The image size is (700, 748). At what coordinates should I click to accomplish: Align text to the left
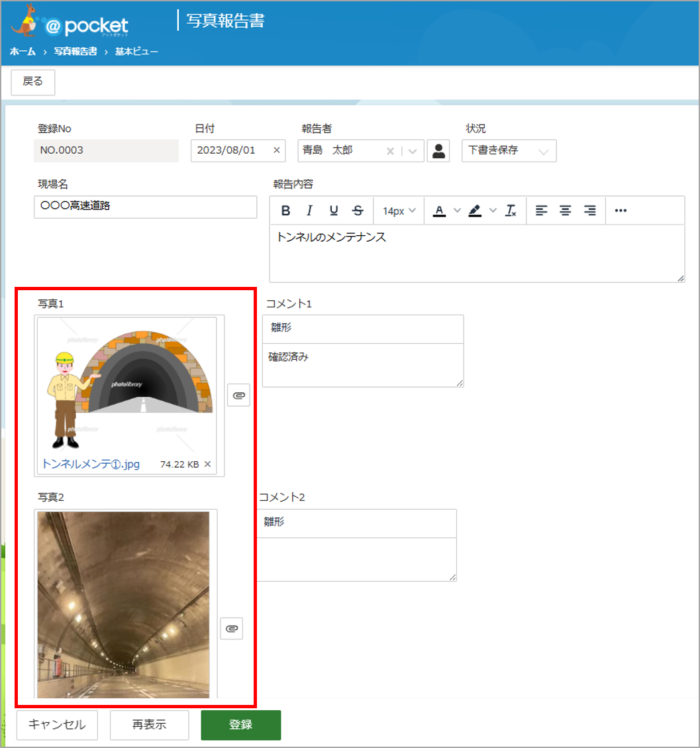point(541,211)
